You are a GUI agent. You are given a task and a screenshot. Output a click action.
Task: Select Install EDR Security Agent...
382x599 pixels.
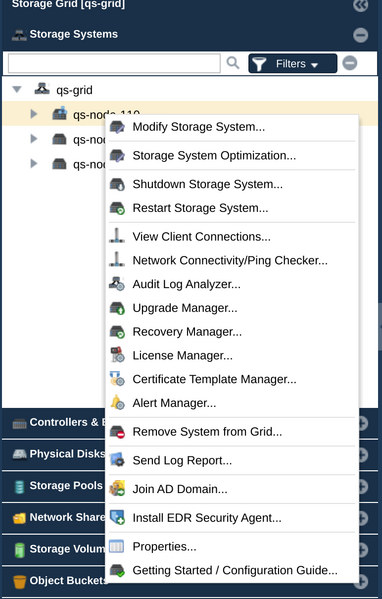207,518
